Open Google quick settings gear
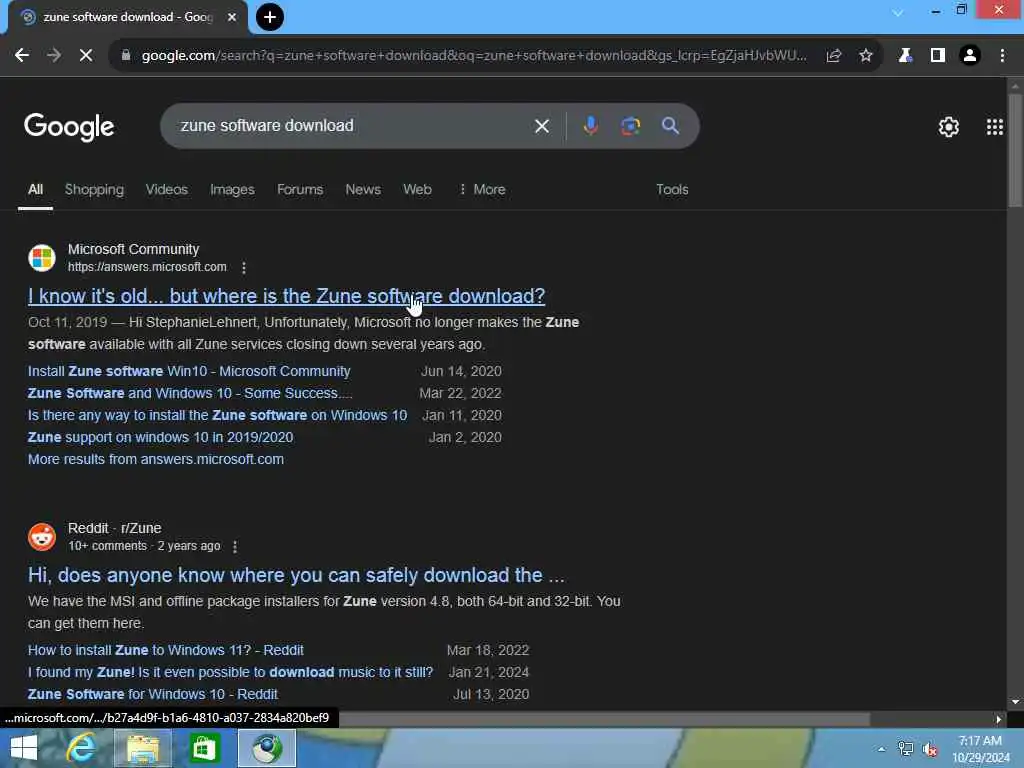This screenshot has width=1024, height=768. (948, 127)
